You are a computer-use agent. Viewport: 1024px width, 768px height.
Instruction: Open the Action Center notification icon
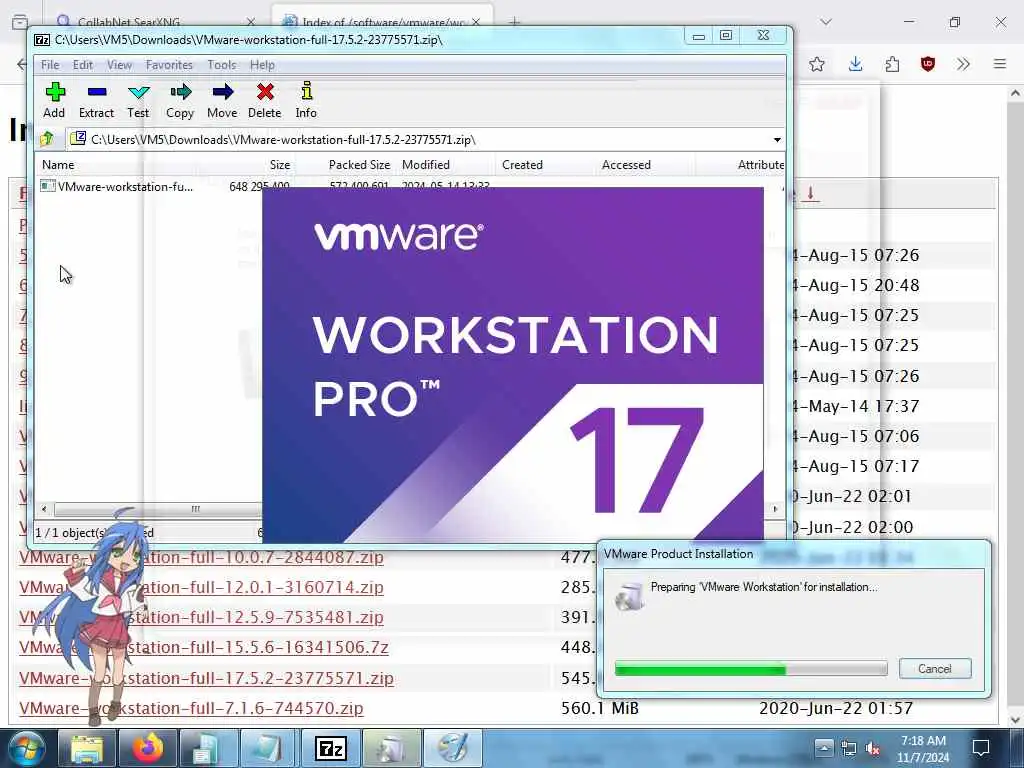pos(980,748)
